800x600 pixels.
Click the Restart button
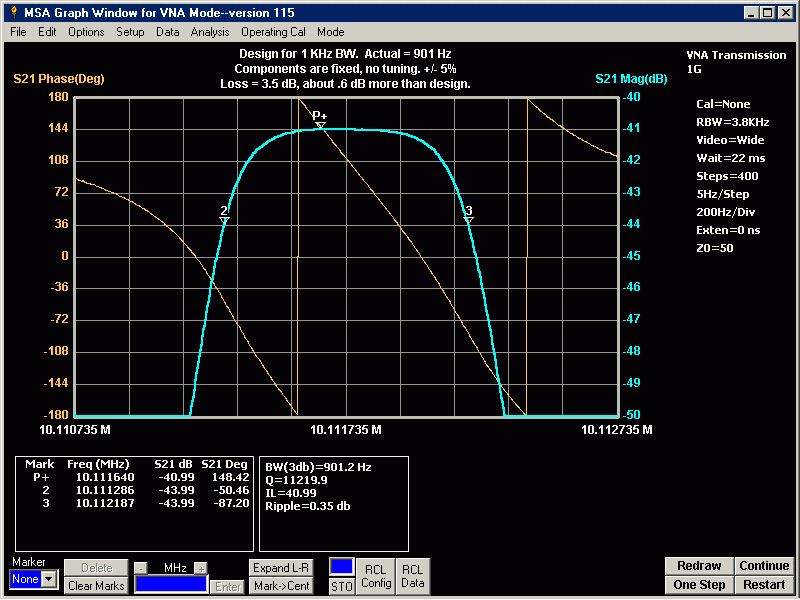tap(764, 585)
